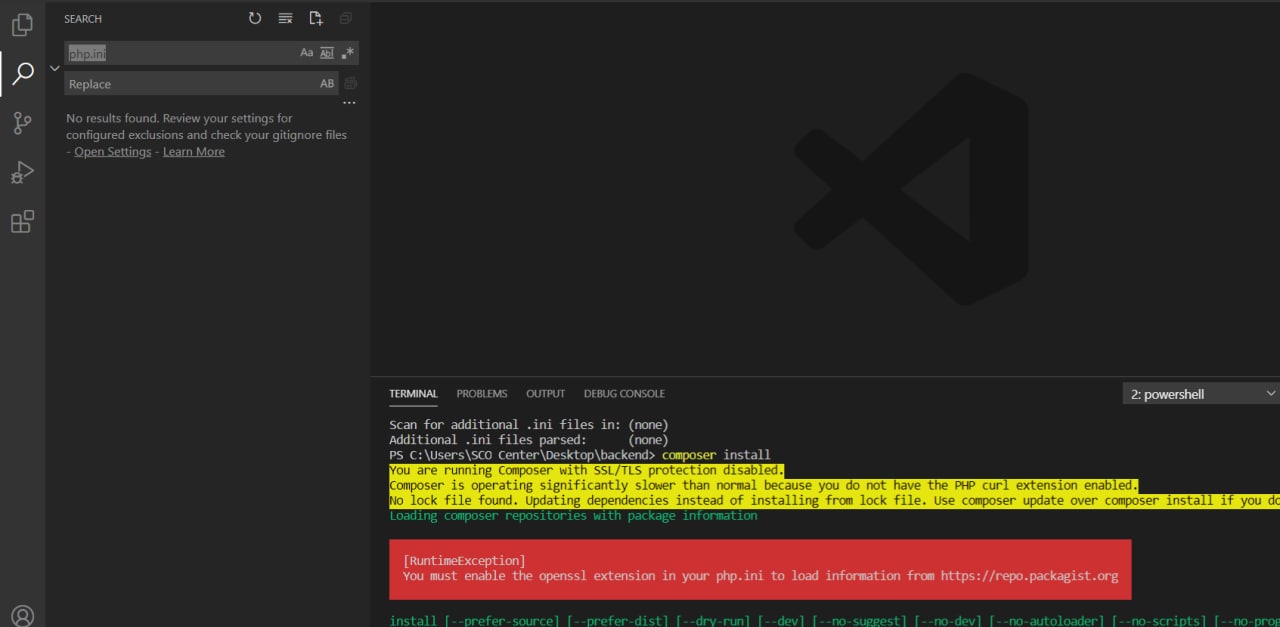
Task: Click the 'Loading composer repositories with package information' line
Action: click(x=573, y=516)
